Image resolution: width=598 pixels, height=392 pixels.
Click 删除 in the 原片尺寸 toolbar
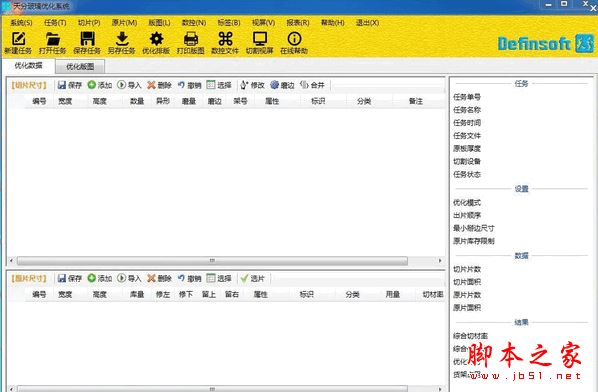(x=159, y=278)
